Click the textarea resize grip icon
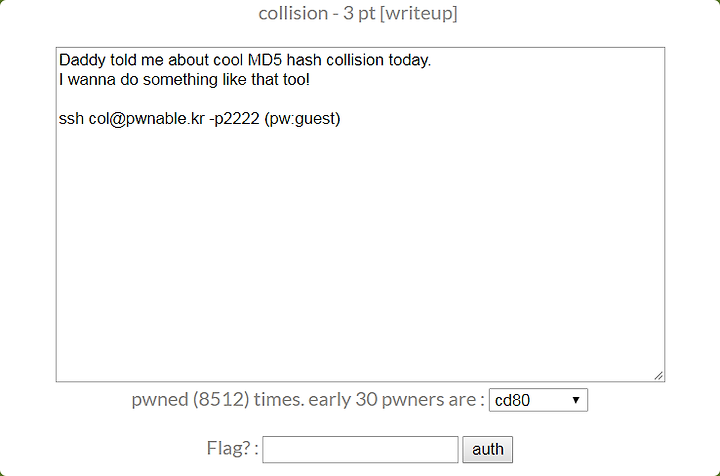 659,376
